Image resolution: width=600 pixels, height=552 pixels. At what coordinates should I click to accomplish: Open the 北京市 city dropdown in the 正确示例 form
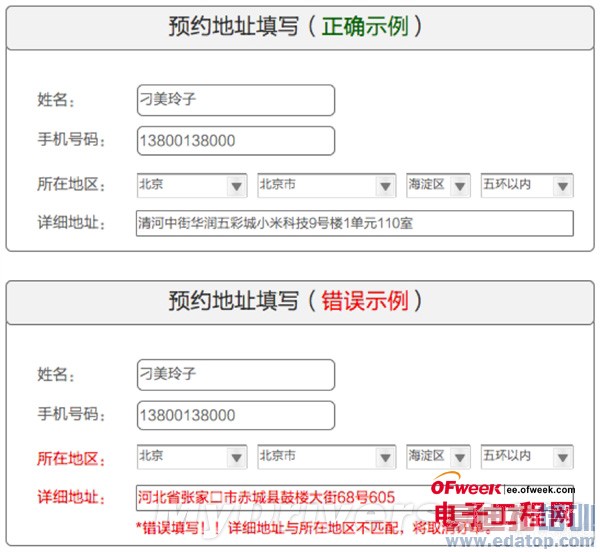[x=327, y=186]
